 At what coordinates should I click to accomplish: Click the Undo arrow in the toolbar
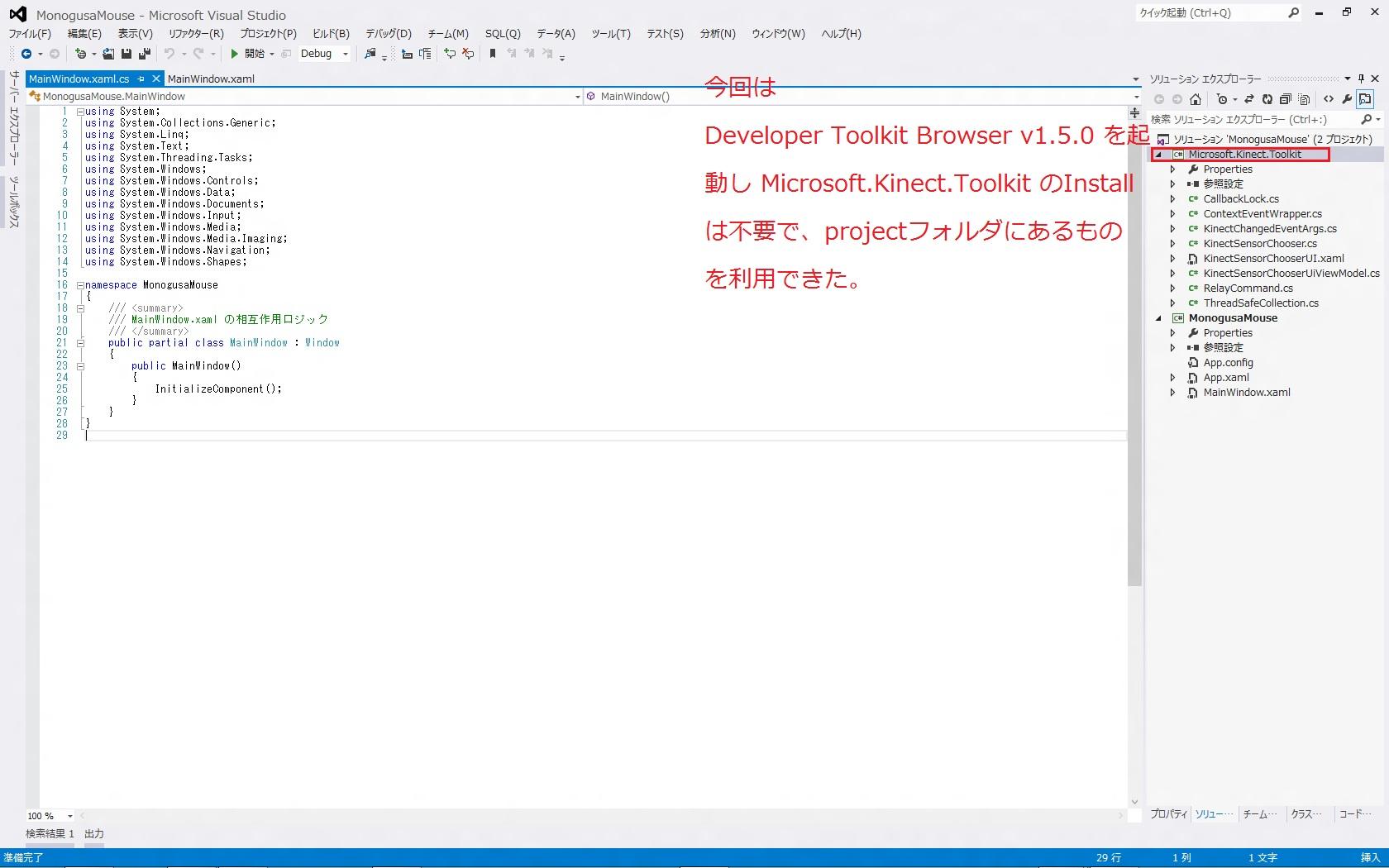point(169,54)
